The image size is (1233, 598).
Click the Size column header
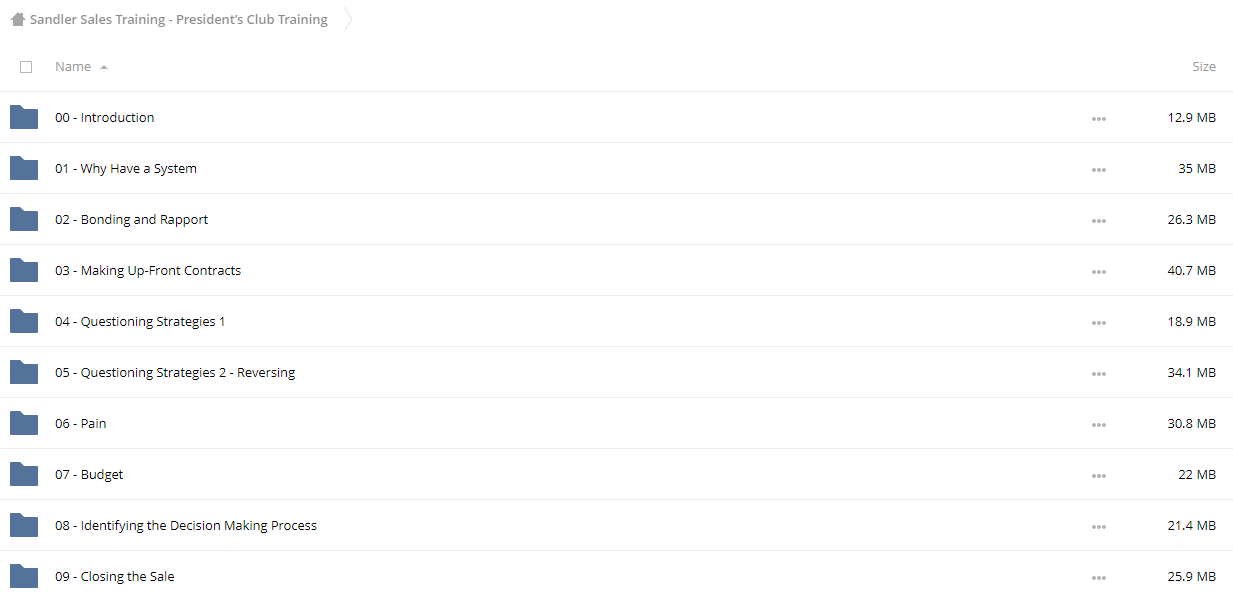tap(1204, 67)
